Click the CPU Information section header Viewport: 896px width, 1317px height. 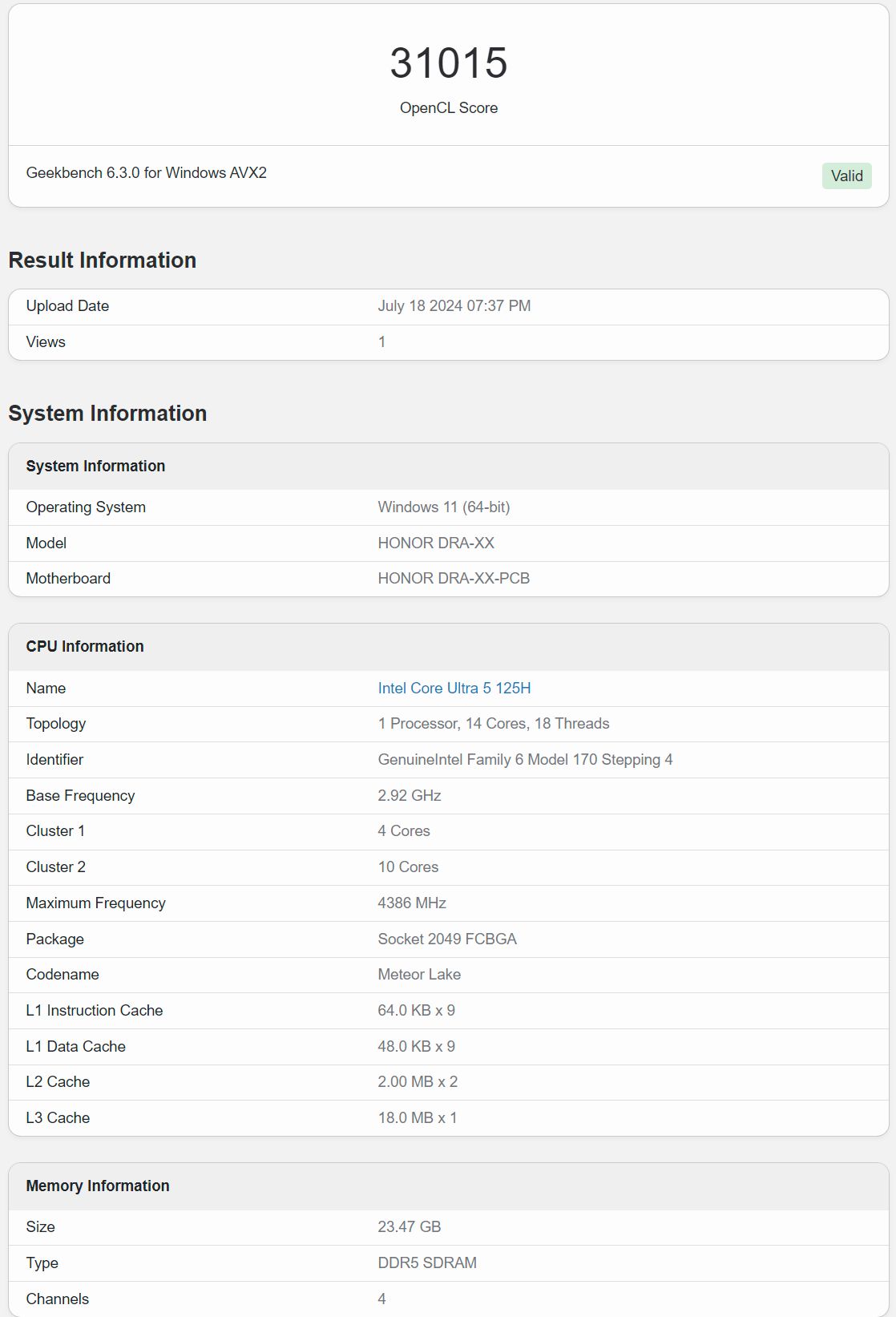pyautogui.click(x=85, y=646)
